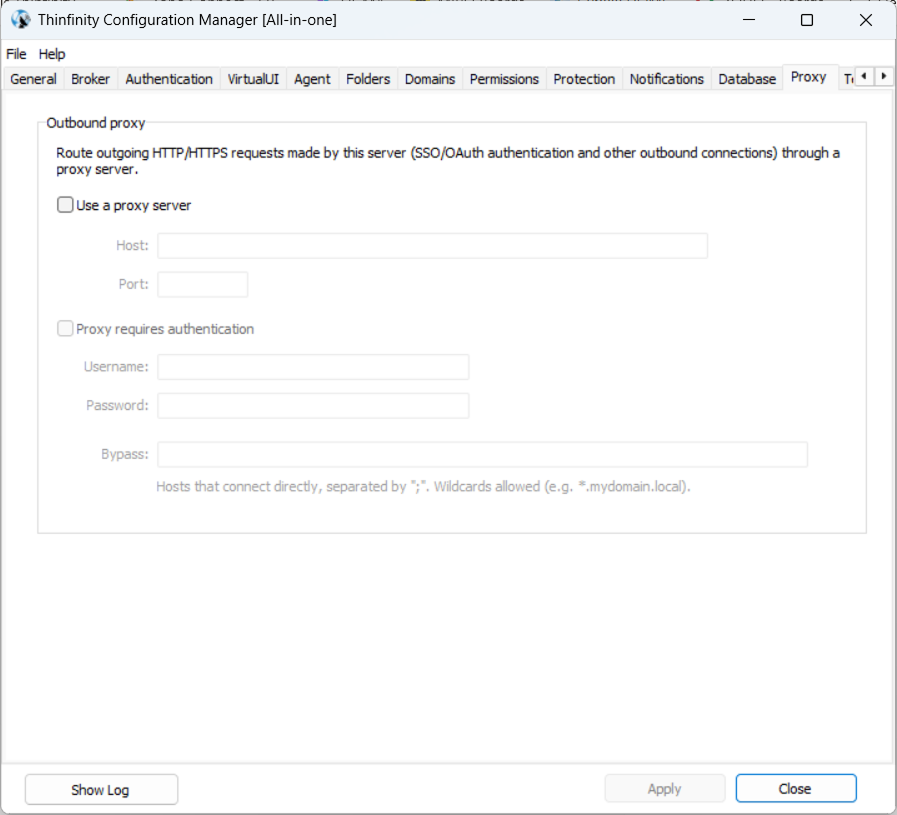
Task: Switch to the Notifications tab
Action: pyautogui.click(x=666, y=79)
